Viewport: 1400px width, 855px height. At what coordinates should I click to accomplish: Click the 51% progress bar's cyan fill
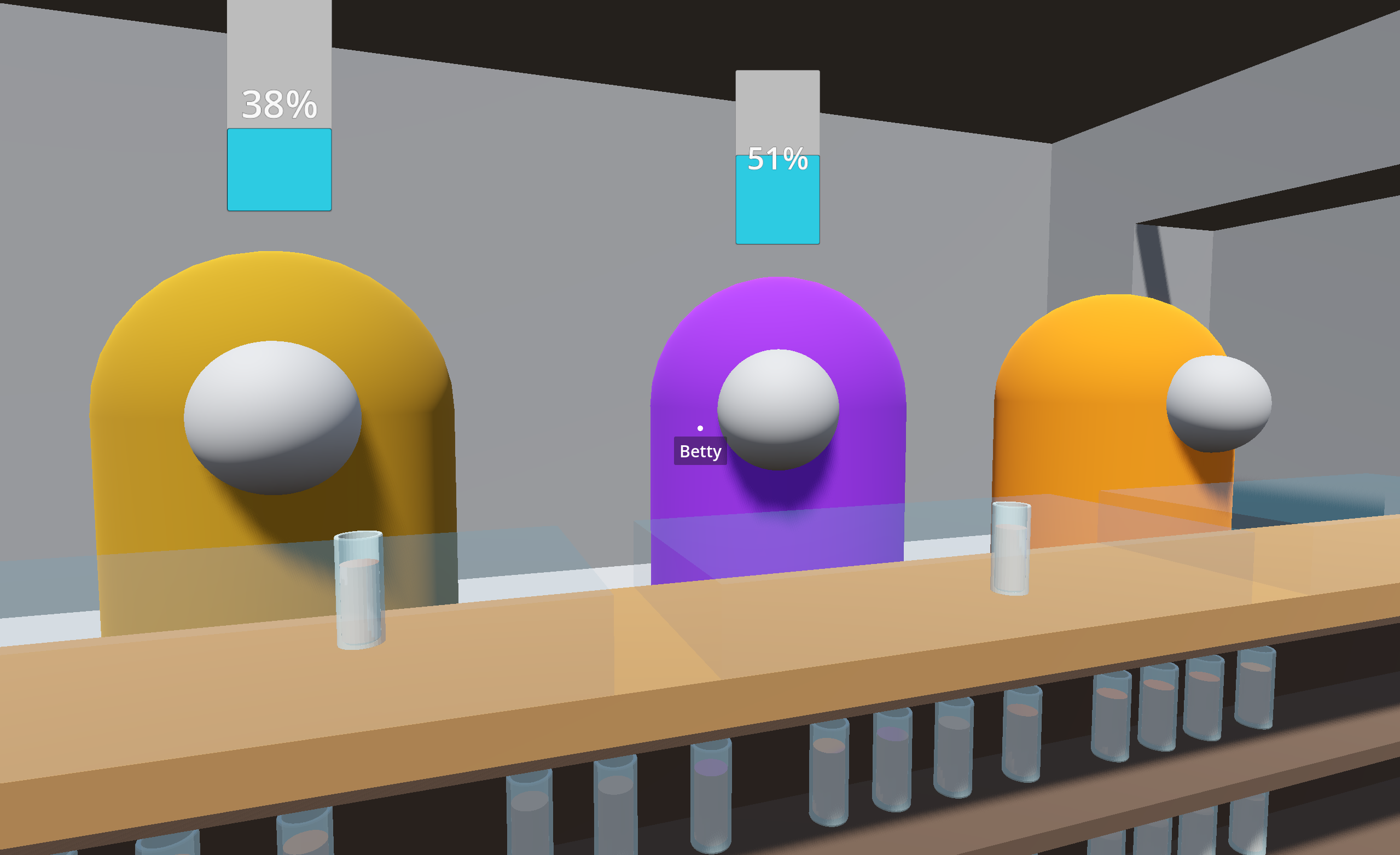777,207
